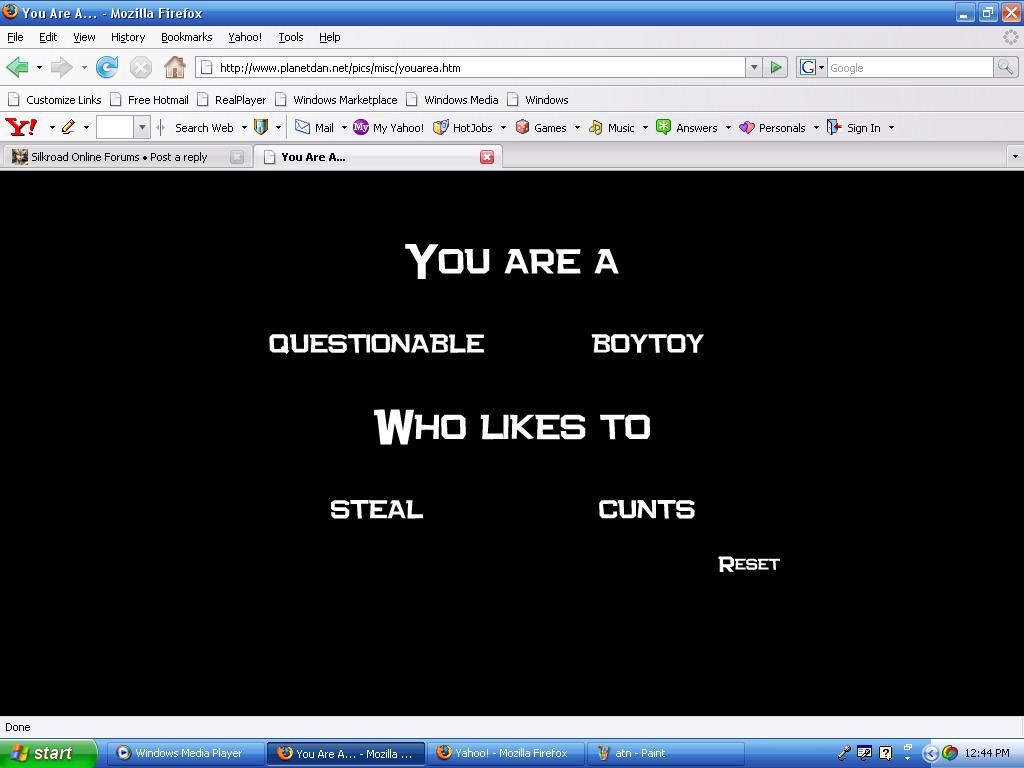Open the Bookmarks menu
Screen dimensions: 1024x768
tap(186, 37)
